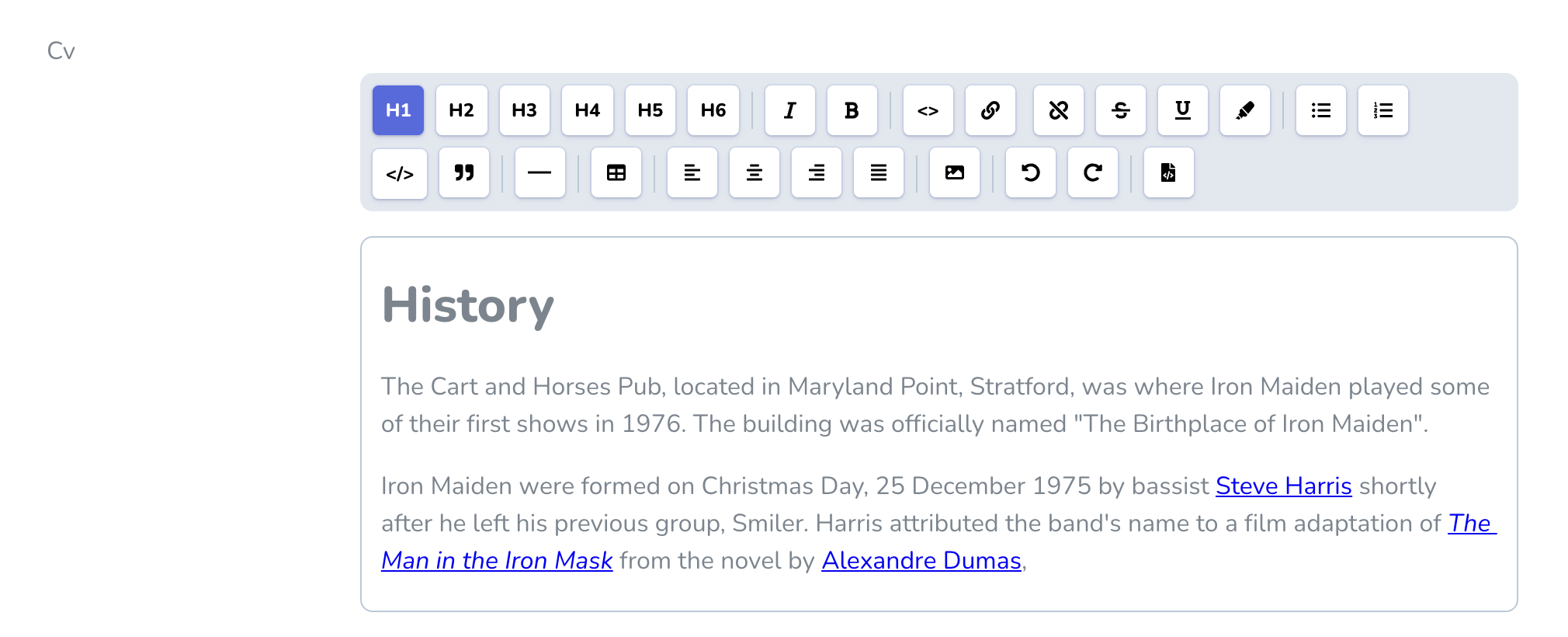Click the History heading in editor
Viewport: 1568px width, 637px height.
pos(467,305)
